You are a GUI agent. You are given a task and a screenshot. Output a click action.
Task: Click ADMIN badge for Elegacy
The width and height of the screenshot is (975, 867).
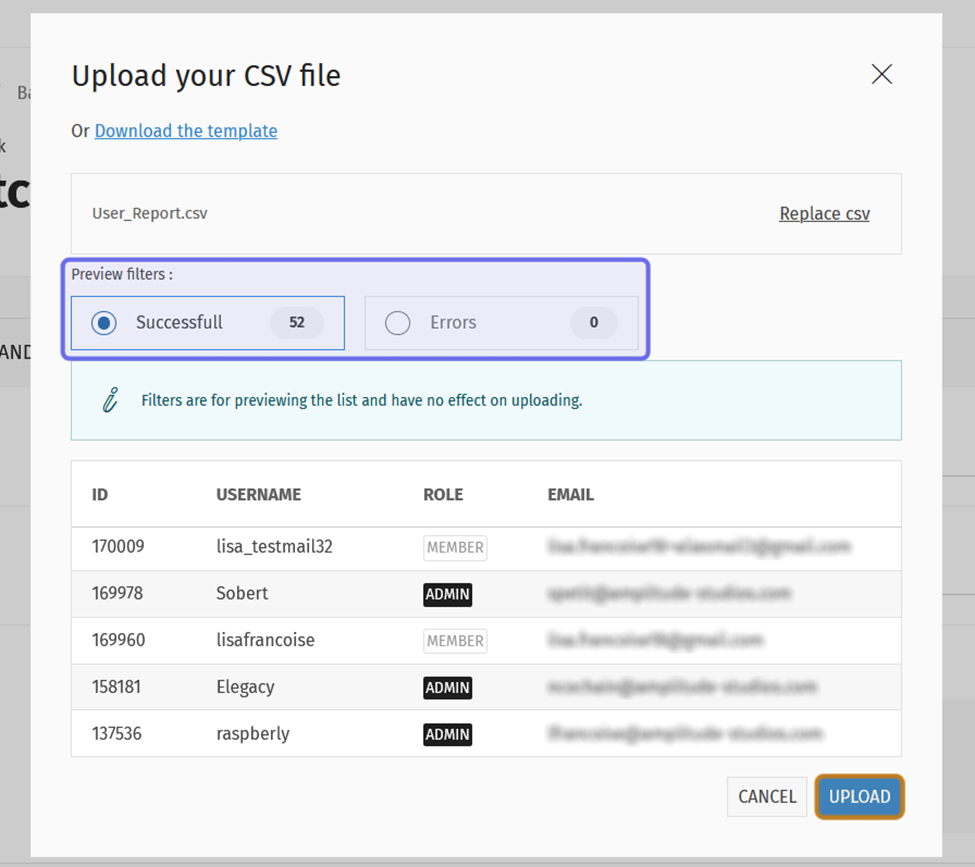[448, 688]
